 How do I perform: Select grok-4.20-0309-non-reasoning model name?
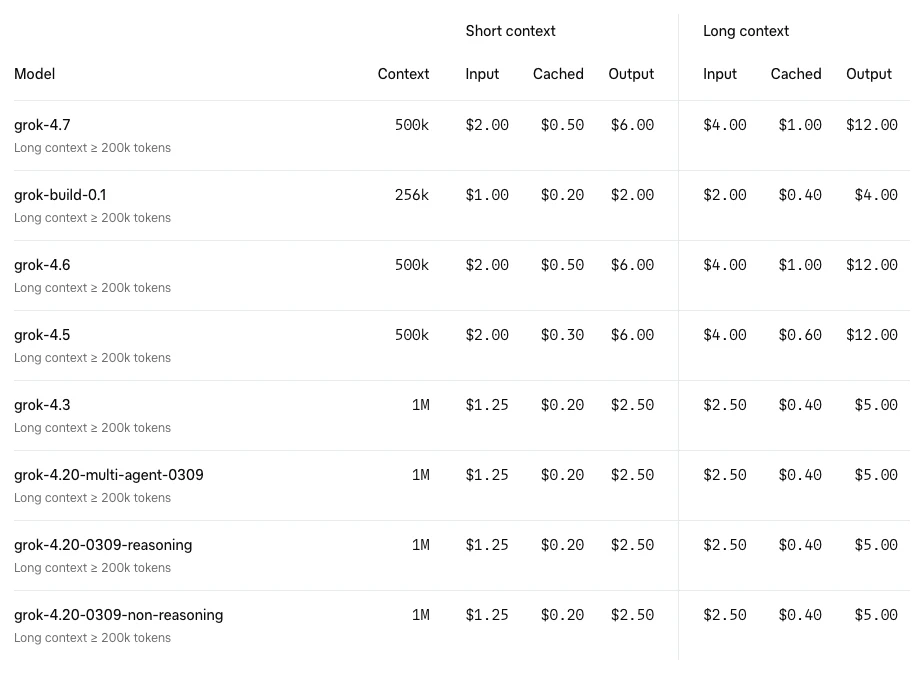point(118,615)
